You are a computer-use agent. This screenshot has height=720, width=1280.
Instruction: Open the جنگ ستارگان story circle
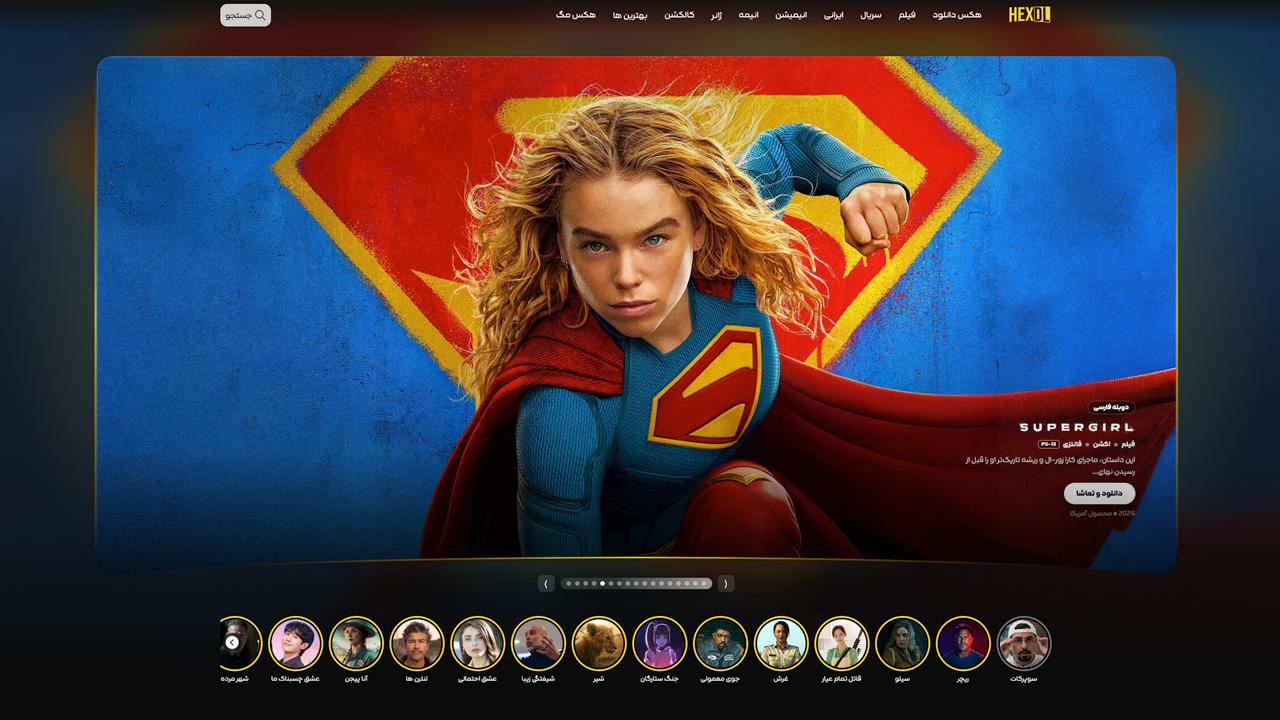[660, 643]
